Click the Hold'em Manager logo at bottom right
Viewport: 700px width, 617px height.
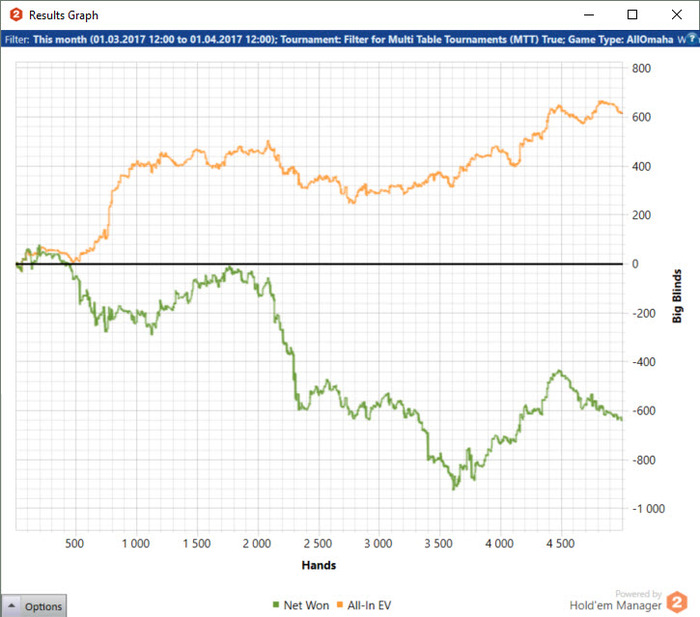click(x=677, y=602)
